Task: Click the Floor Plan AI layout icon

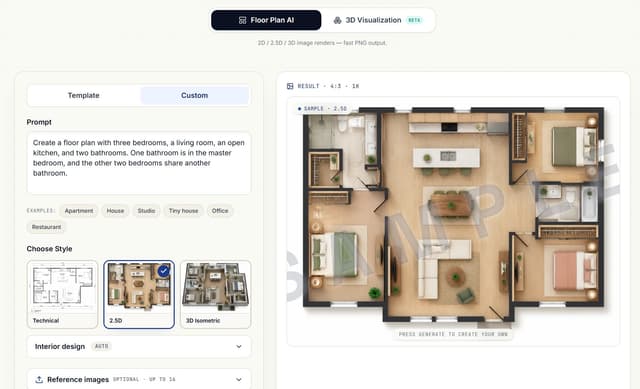Action: pyautogui.click(x=242, y=20)
